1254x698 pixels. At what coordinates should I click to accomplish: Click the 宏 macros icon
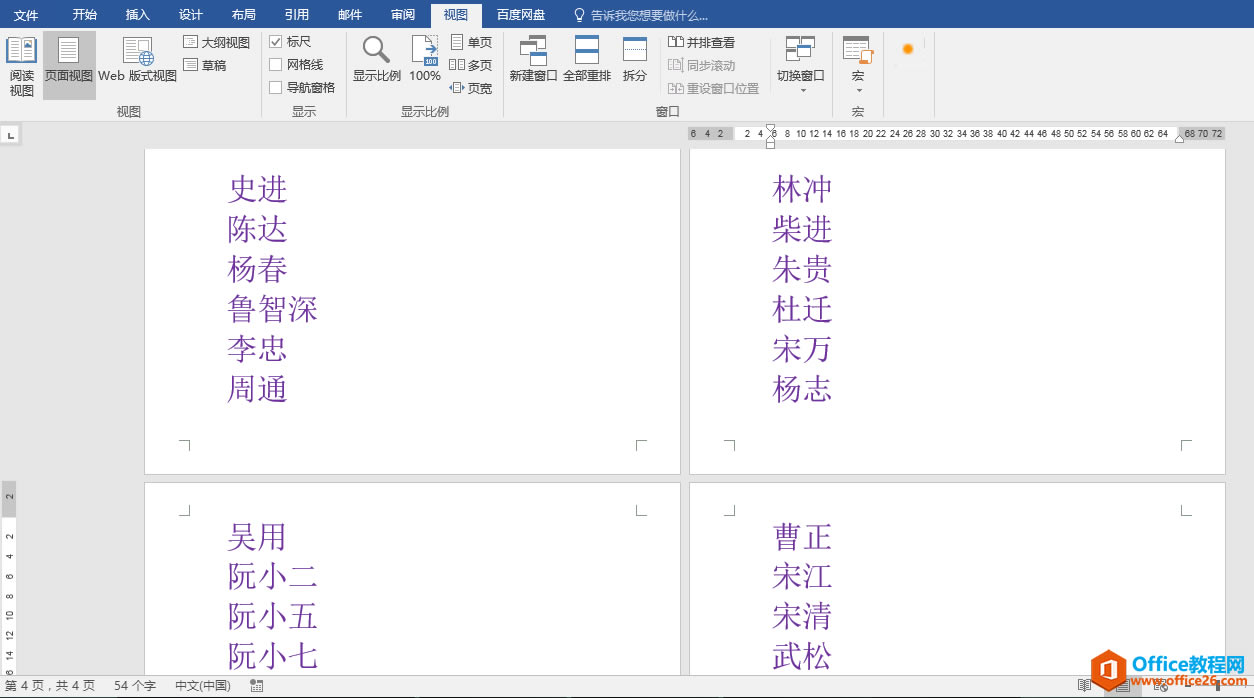(x=858, y=49)
